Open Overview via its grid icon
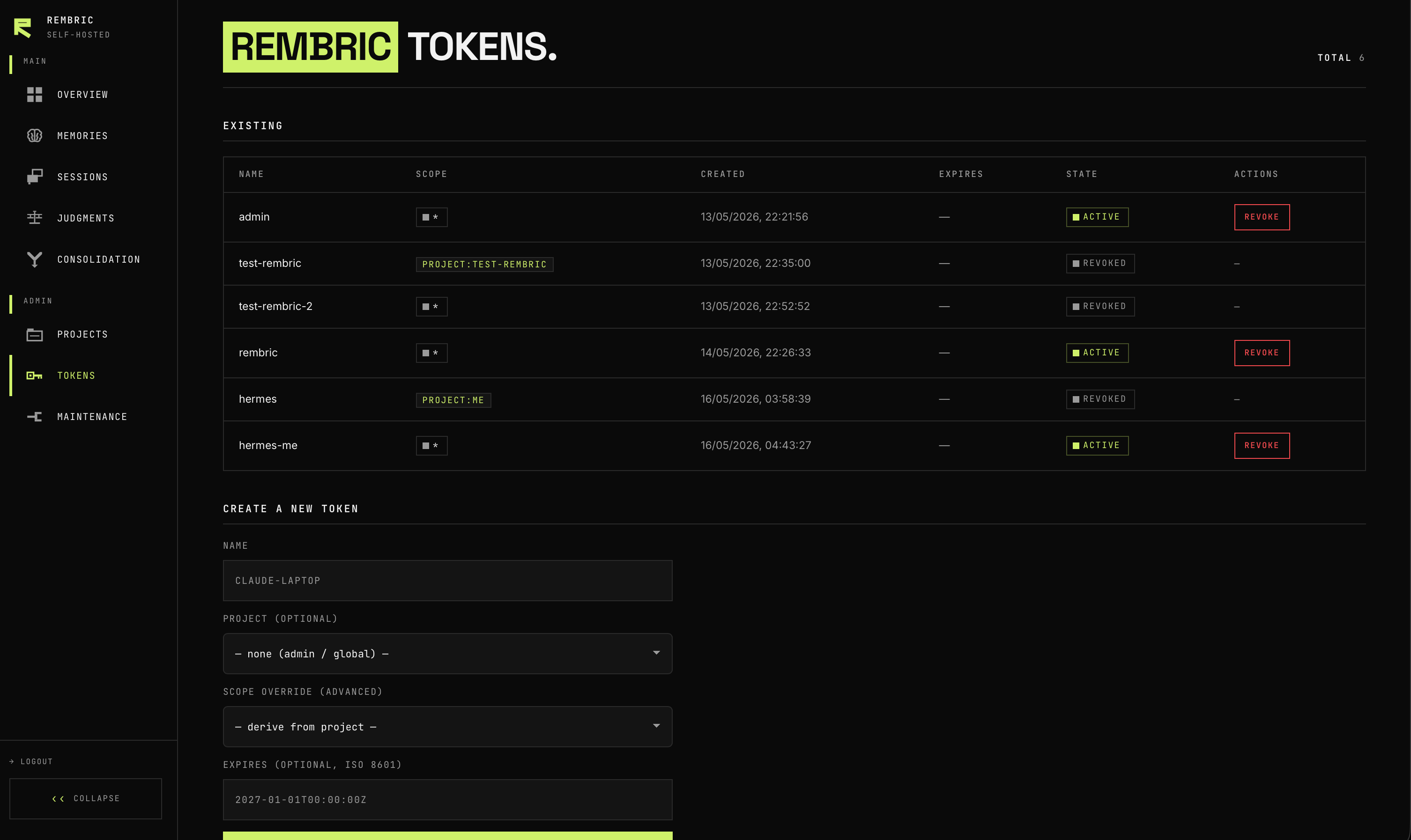 click(x=35, y=95)
